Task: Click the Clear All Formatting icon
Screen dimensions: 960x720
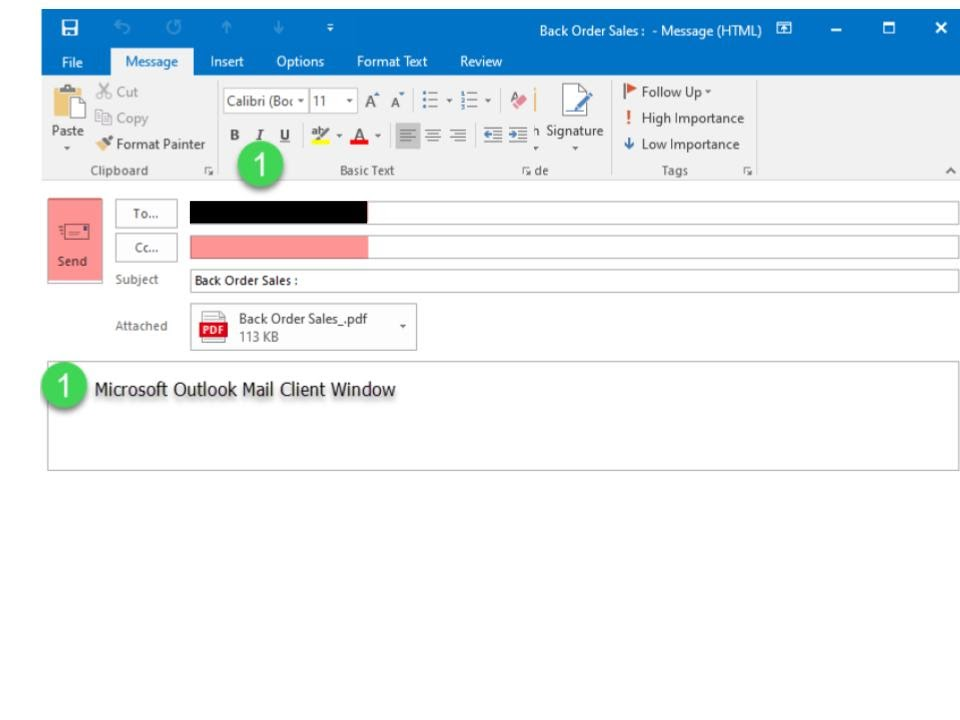Action: pos(517,101)
